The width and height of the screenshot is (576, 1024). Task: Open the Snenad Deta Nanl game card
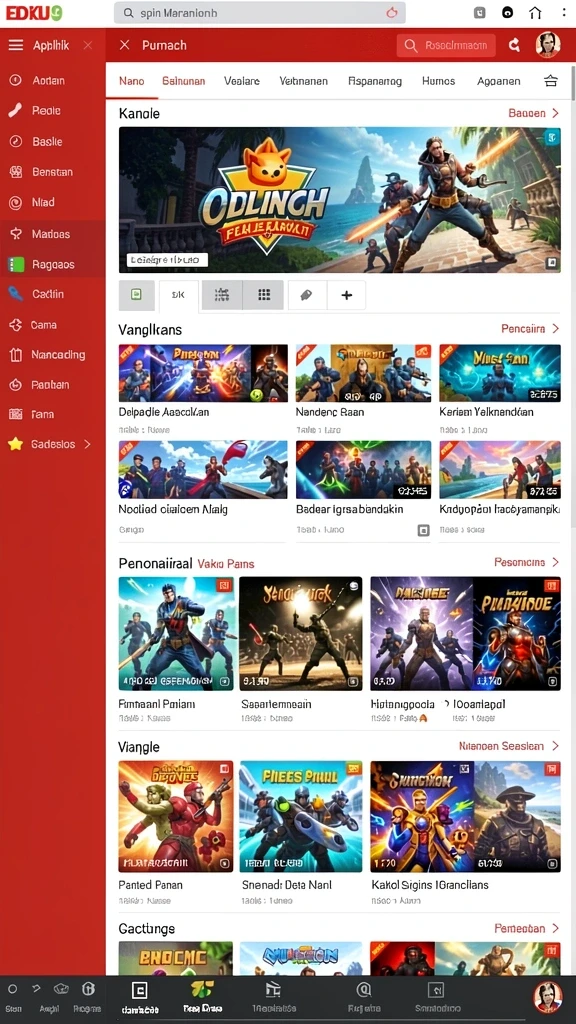(x=301, y=816)
